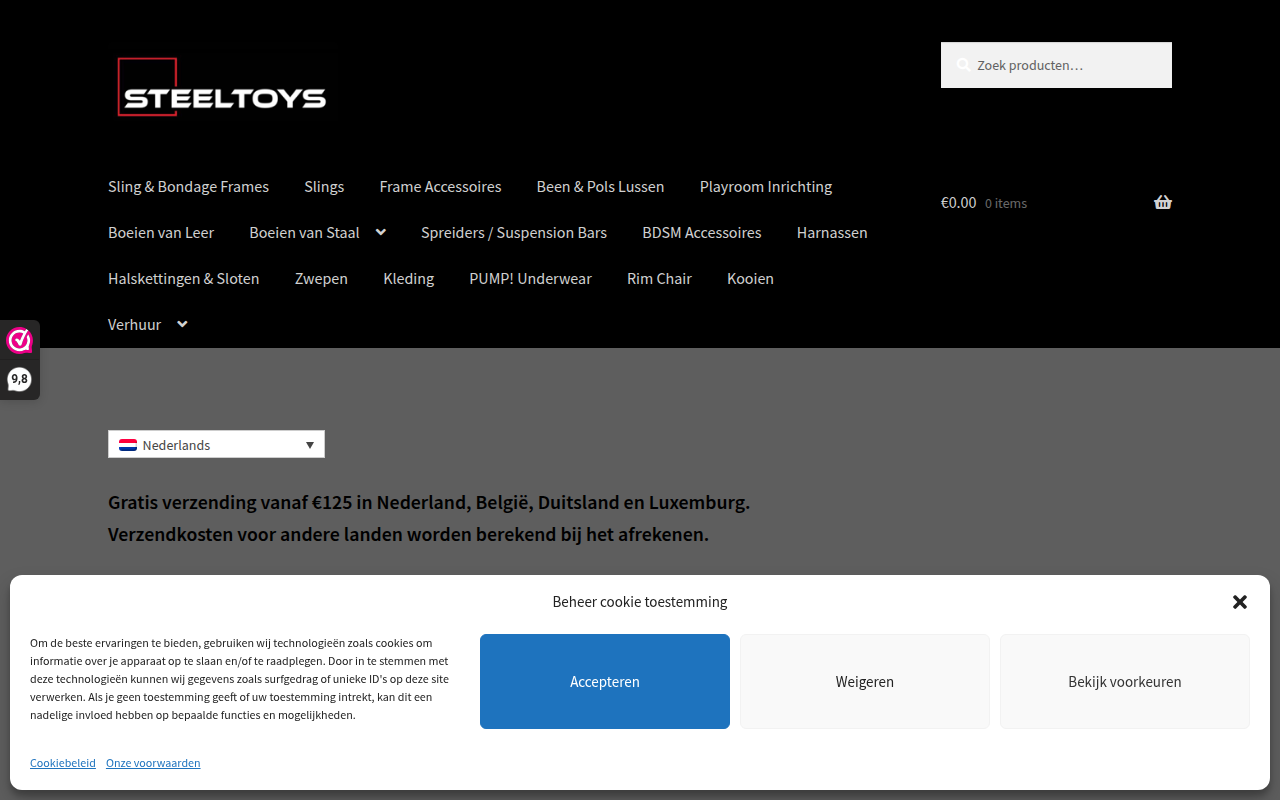Open Playroom Inrichting page

pos(766,187)
